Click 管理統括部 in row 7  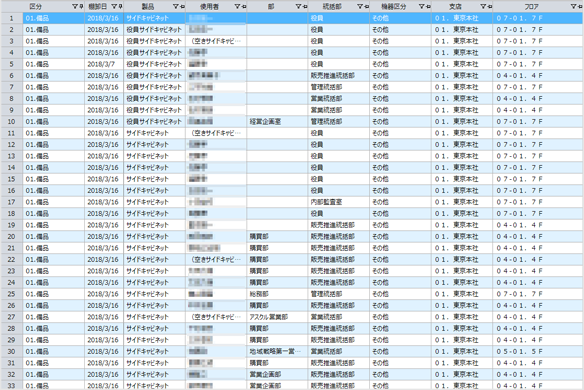click(x=339, y=87)
